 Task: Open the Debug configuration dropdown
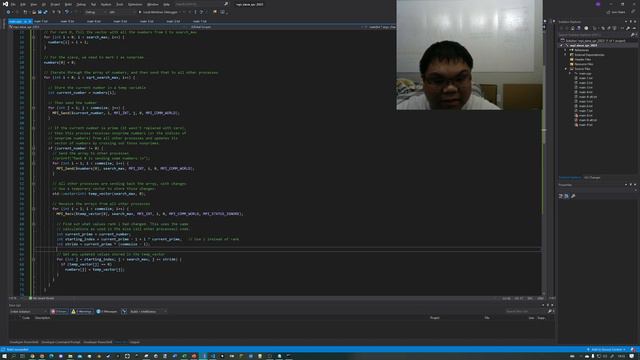pos(95,12)
